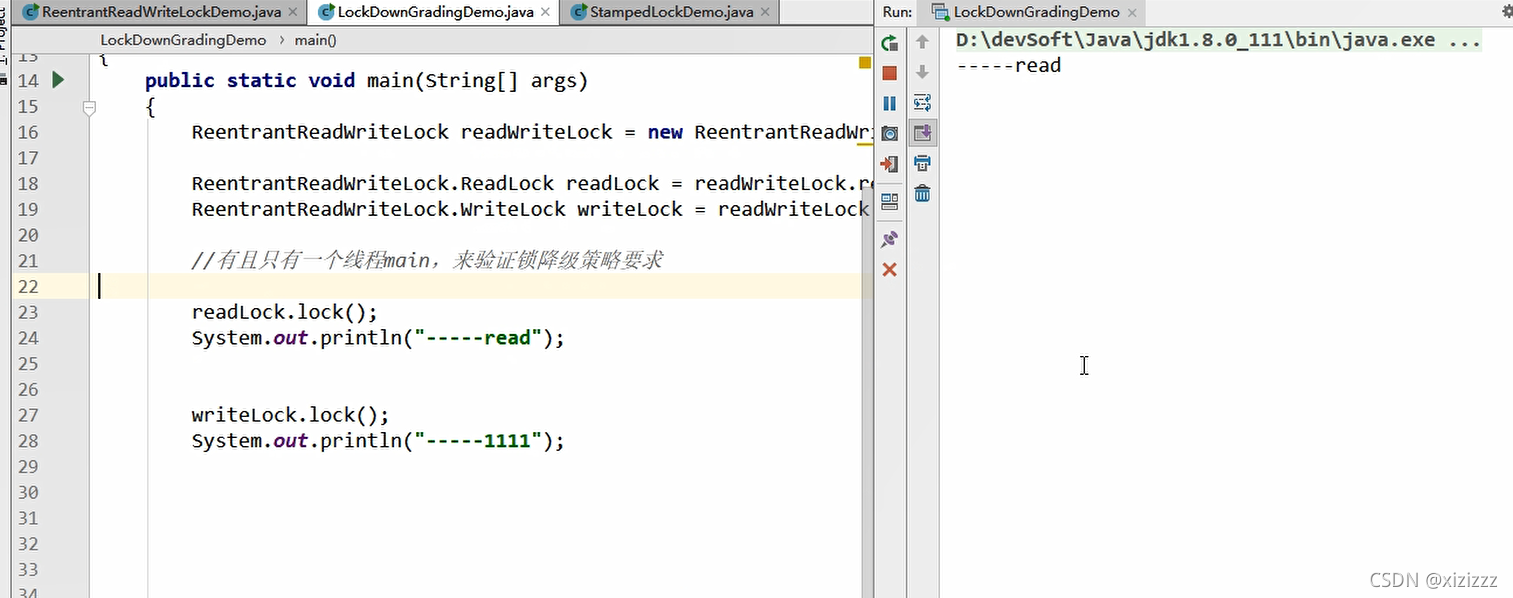Print console output with printer icon
This screenshot has height=598, width=1513.
click(x=922, y=163)
